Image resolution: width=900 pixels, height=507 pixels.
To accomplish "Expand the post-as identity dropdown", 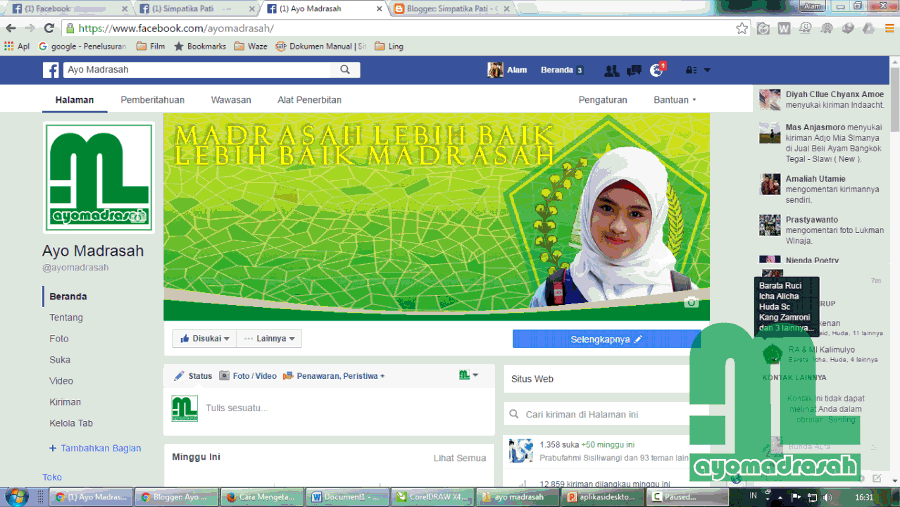I will [468, 376].
